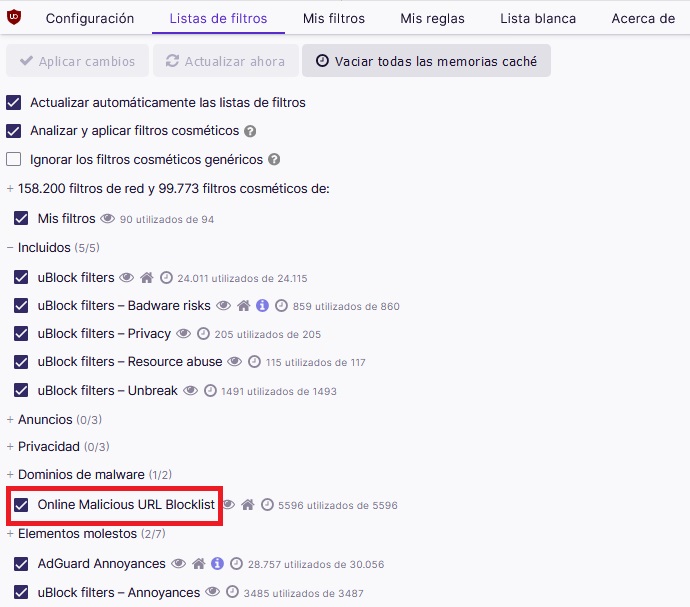Image resolution: width=690 pixels, height=607 pixels.
Task: Open Badware risks info icon
Action: [x=262, y=305]
